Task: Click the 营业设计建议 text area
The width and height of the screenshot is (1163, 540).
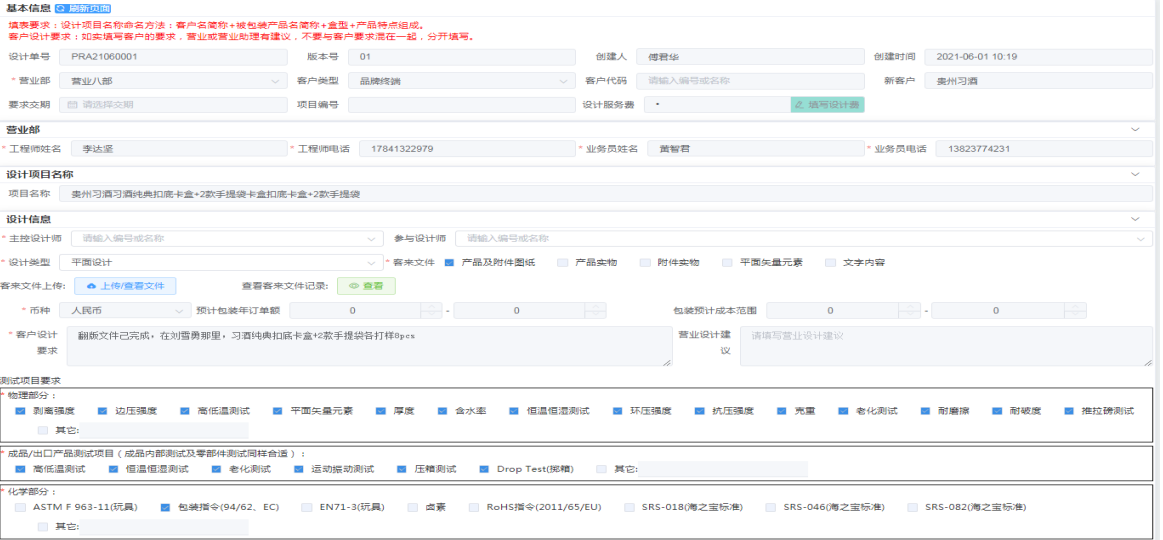Action: pyautogui.click(x=946, y=346)
